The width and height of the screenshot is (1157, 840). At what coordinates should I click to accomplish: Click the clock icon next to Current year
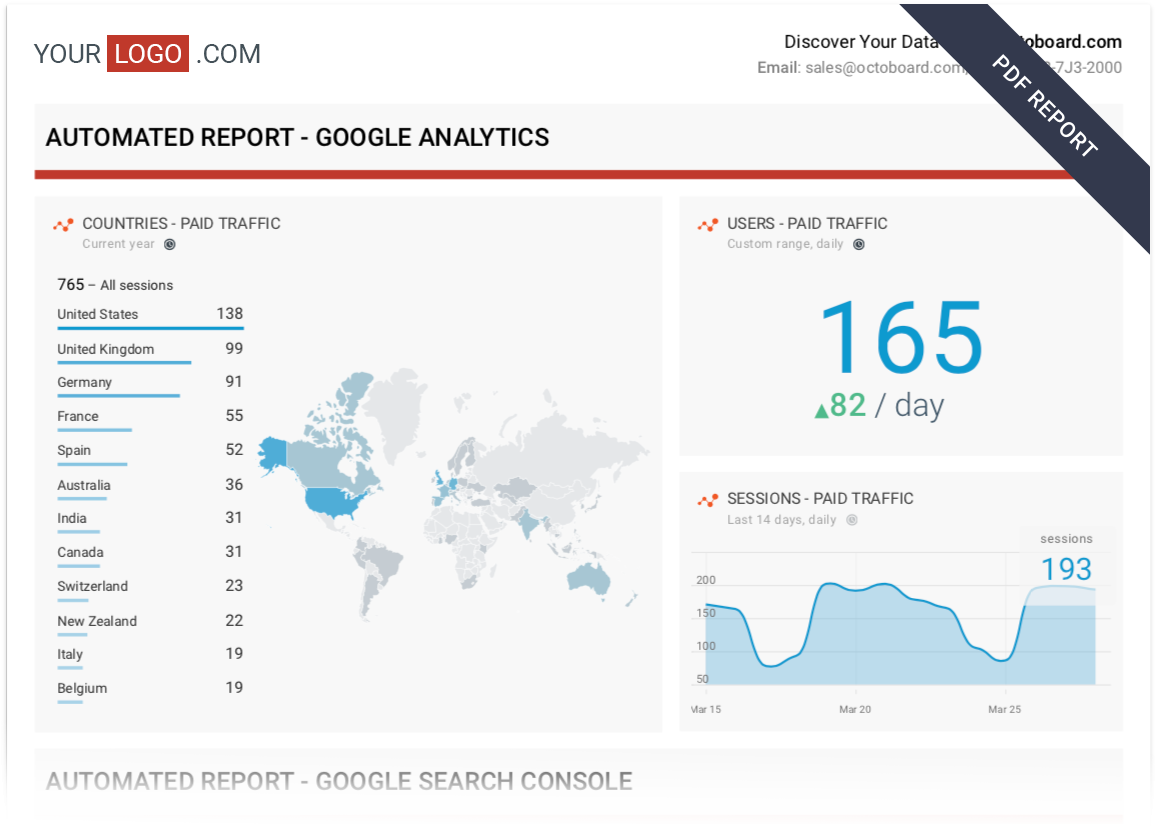click(170, 244)
